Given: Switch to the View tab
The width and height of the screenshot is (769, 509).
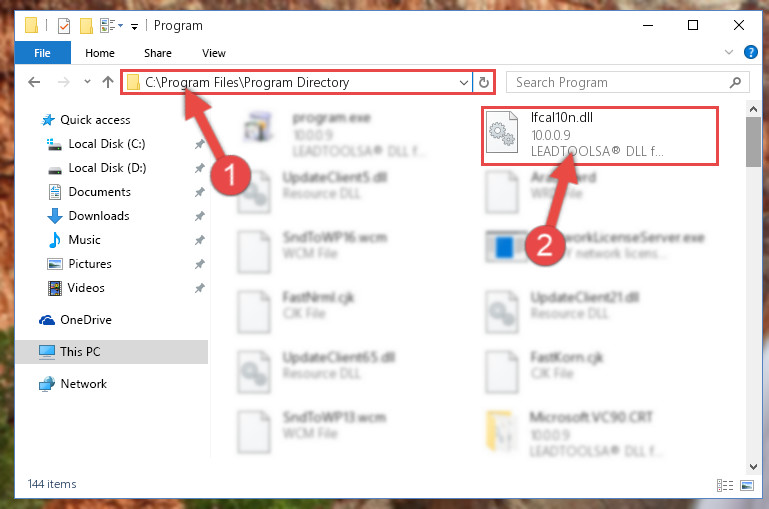Looking at the screenshot, I should click(214, 53).
